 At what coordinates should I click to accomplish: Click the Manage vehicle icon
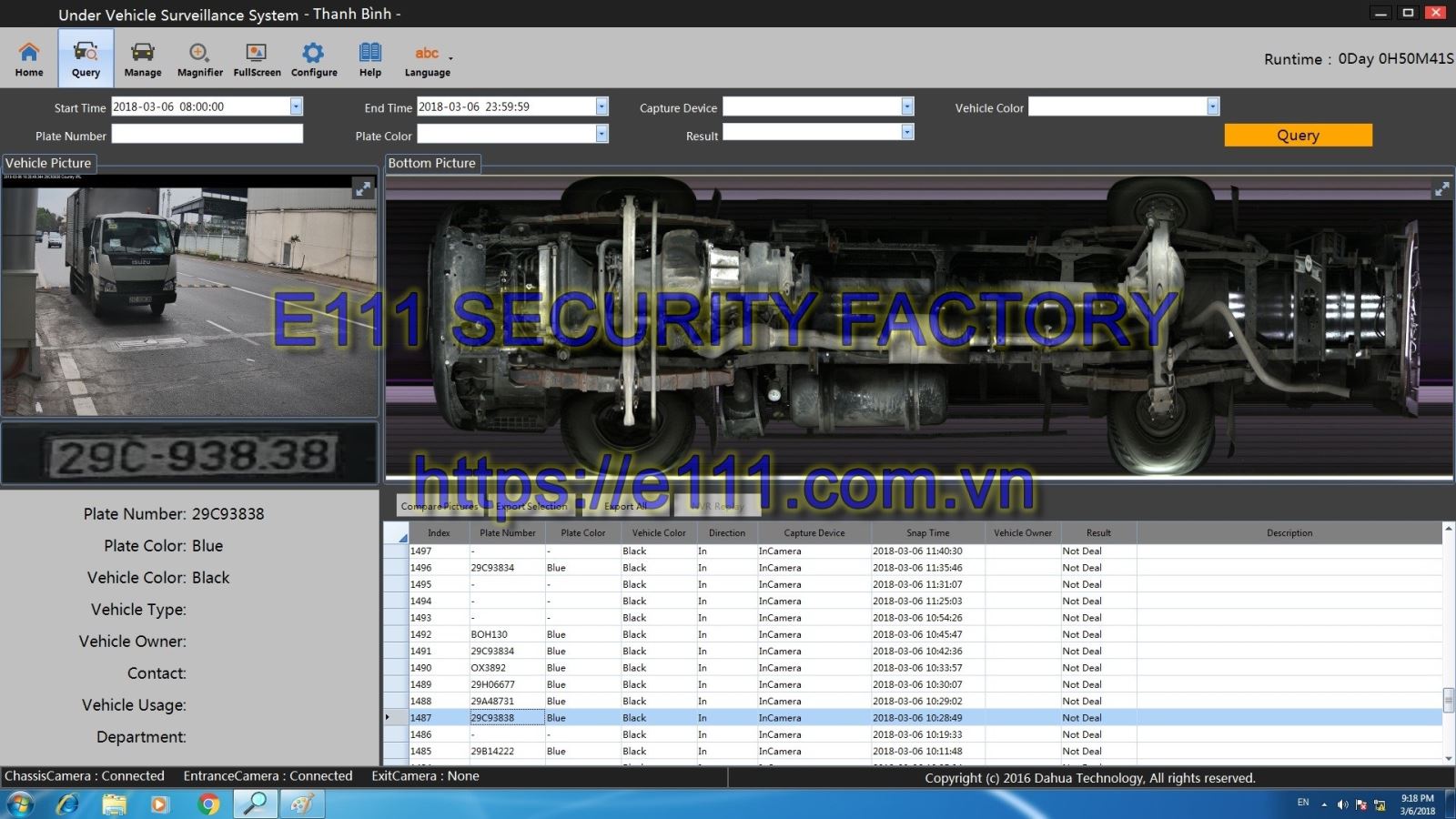coord(143,59)
